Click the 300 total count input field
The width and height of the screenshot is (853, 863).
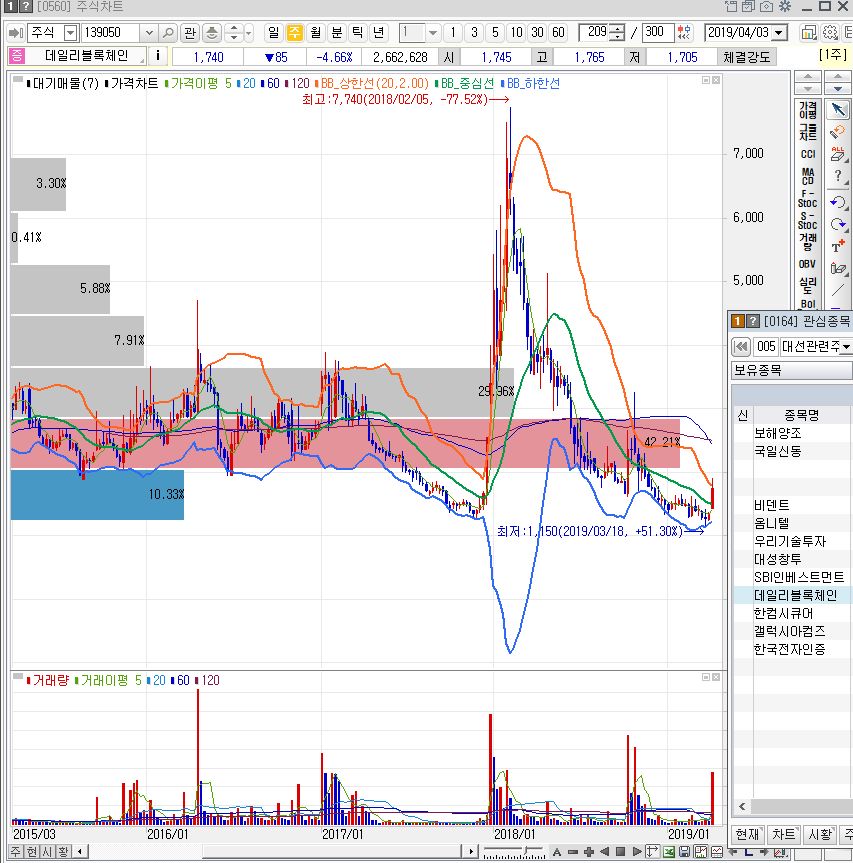[x=657, y=32]
